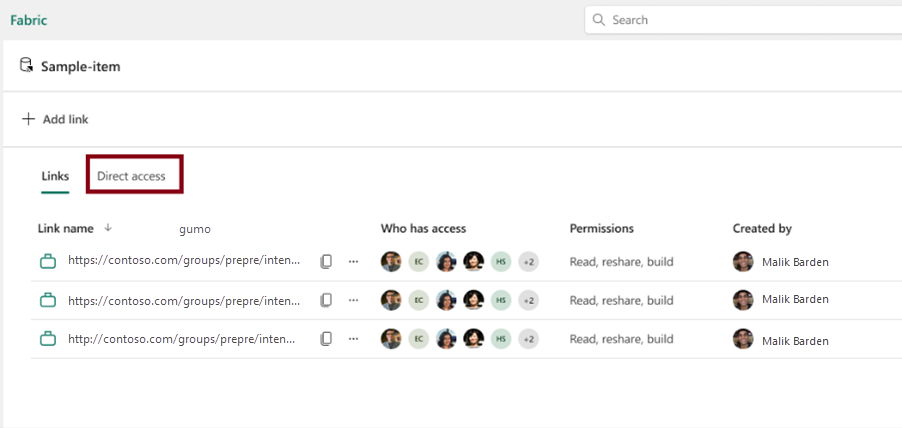This screenshot has width=902, height=428.
Task: Expand +2 more users in first row
Action: [x=528, y=262]
